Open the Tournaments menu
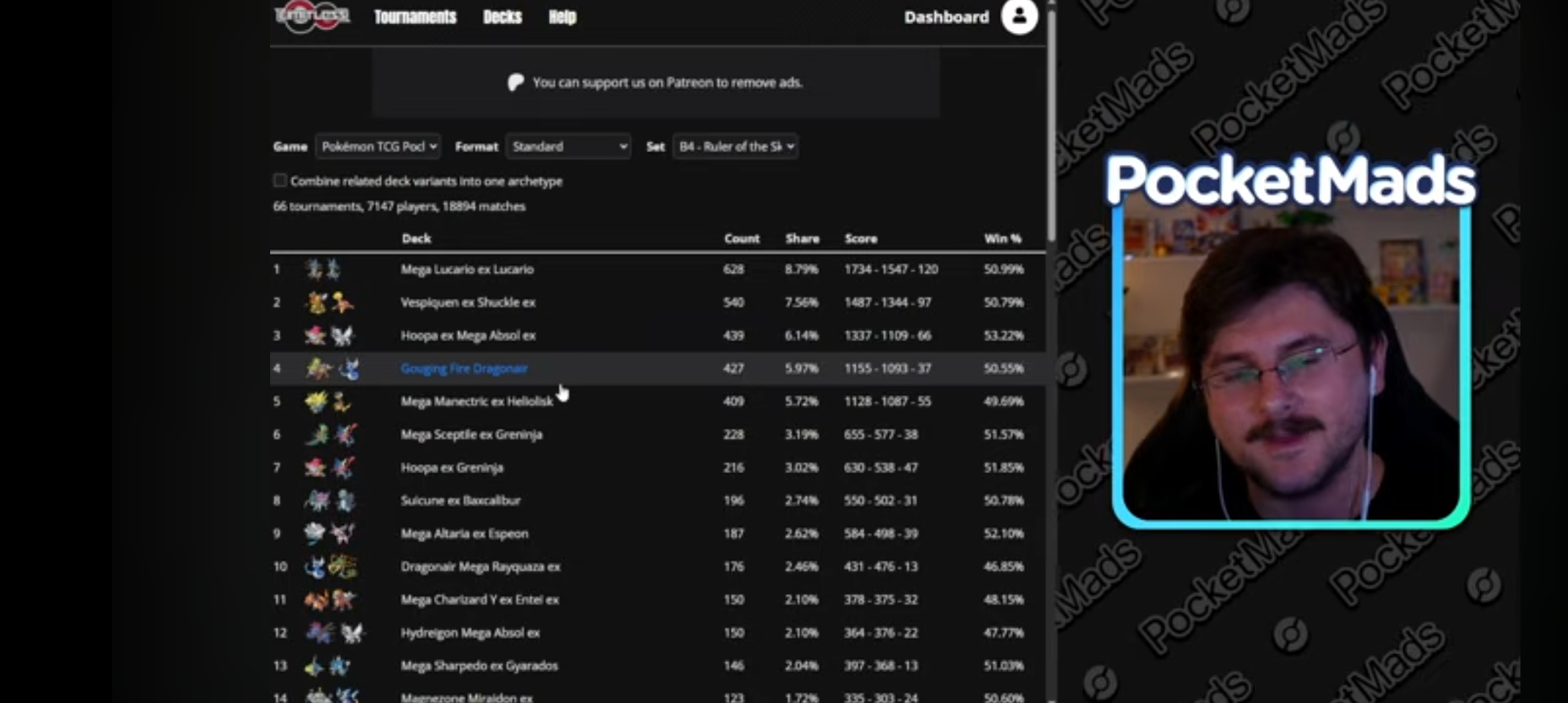Viewport: 1568px width, 703px height. (415, 17)
